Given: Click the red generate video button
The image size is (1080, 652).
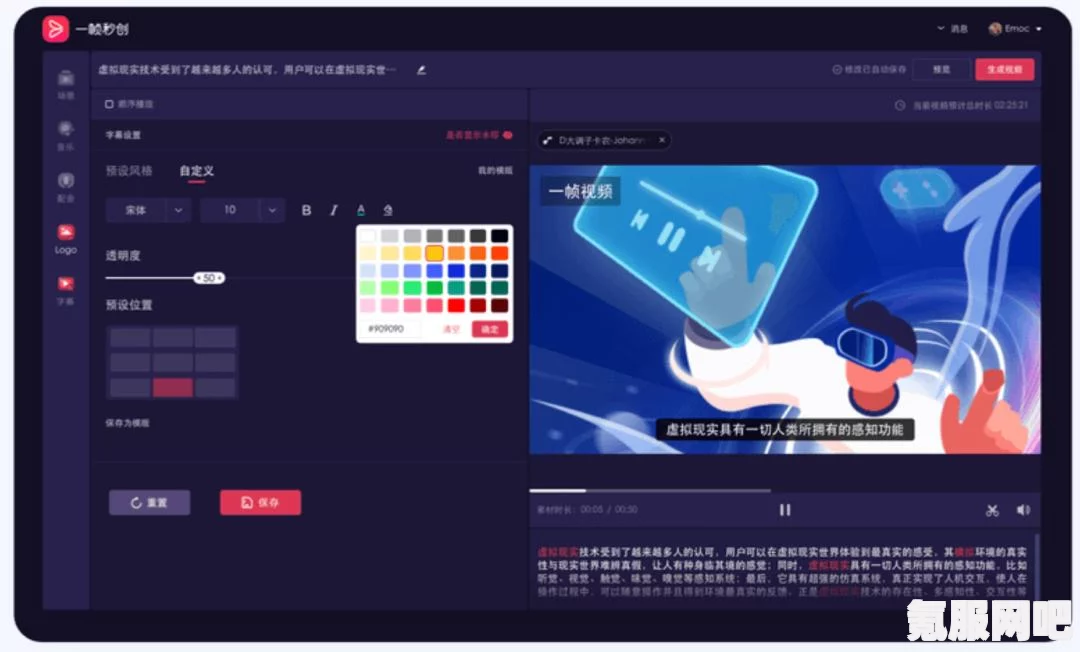Looking at the screenshot, I should point(1004,70).
